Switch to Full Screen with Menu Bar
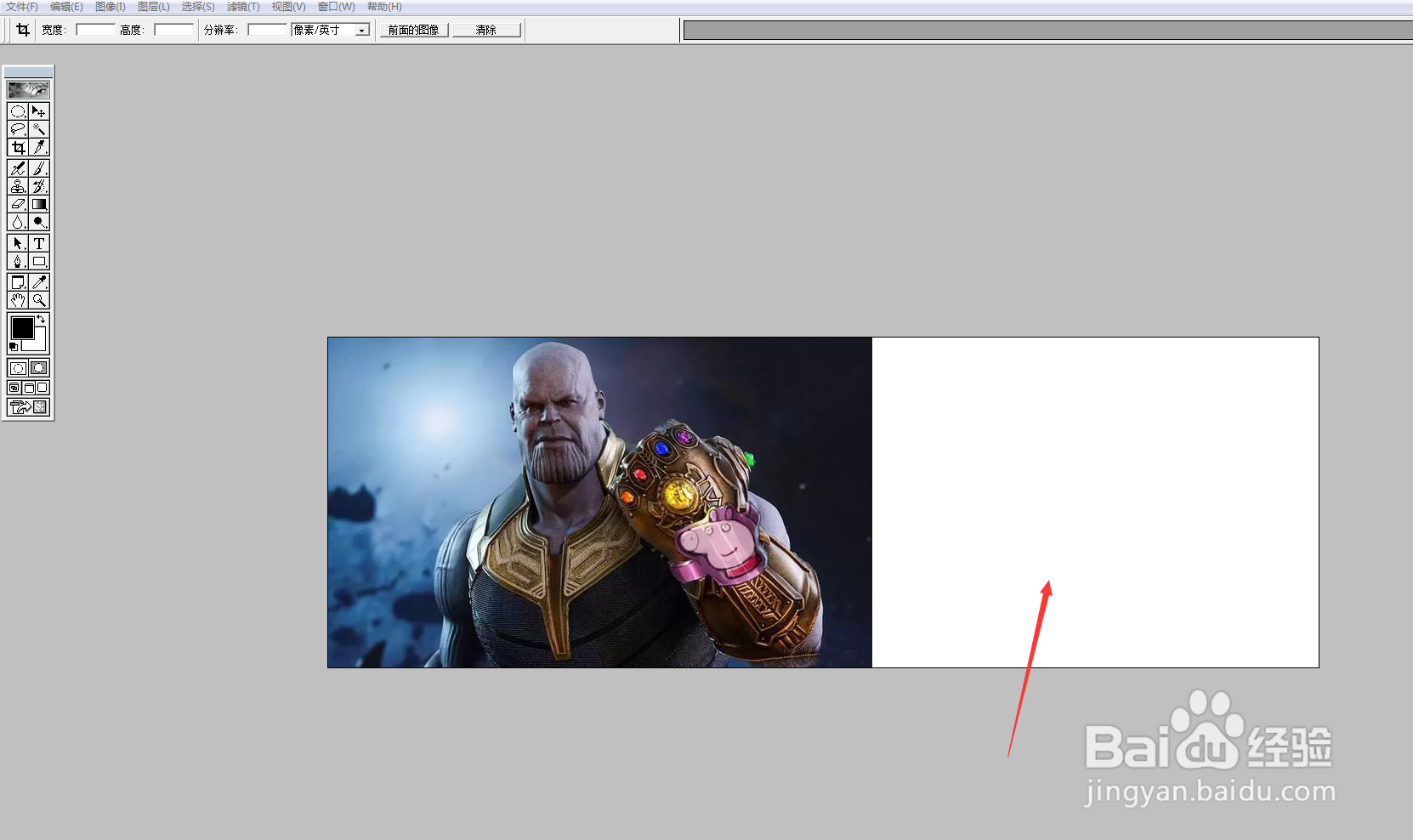The height and width of the screenshot is (840, 1413). (x=29, y=388)
